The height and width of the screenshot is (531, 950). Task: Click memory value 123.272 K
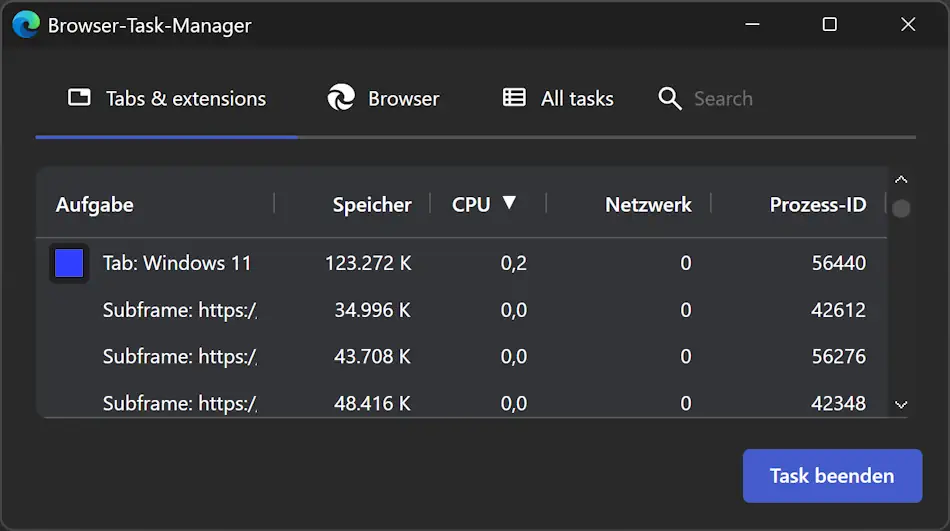(368, 263)
